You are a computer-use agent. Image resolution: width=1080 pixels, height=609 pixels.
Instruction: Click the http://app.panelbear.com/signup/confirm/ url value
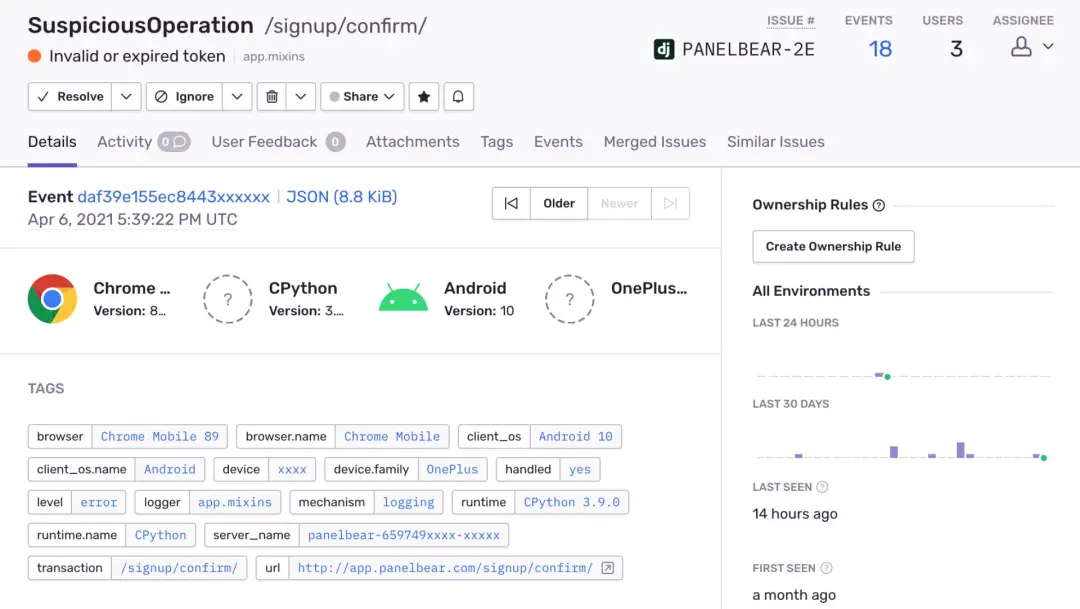(x=445, y=568)
